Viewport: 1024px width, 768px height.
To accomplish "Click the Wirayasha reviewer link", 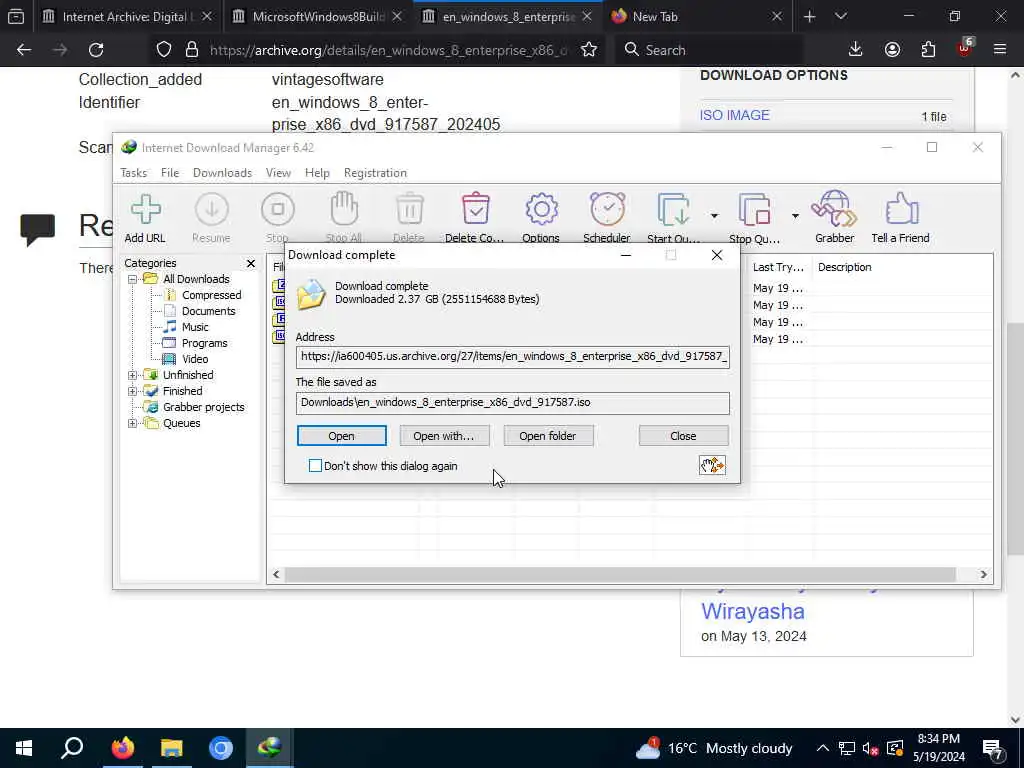I will [752, 611].
